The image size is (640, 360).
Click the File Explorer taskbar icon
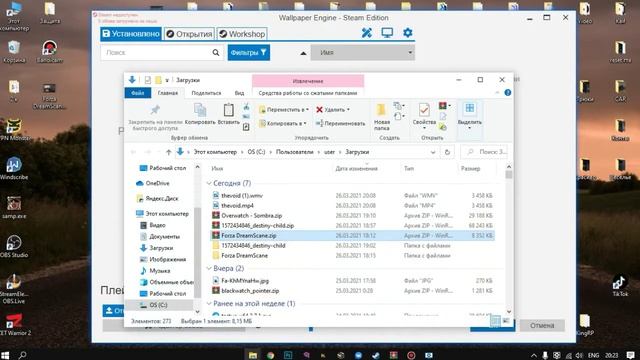tap(253, 355)
